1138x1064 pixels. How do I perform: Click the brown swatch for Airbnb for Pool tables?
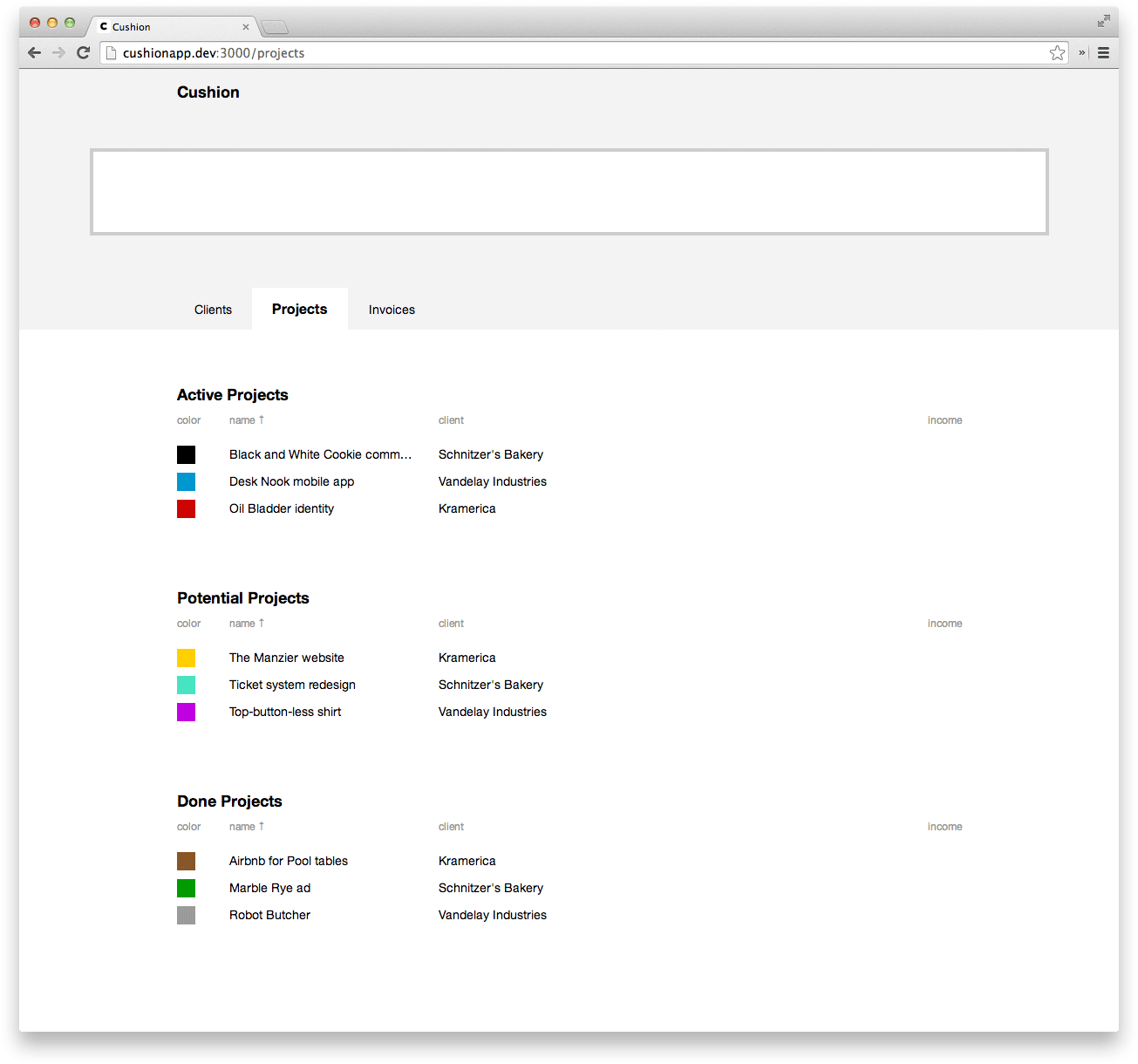pos(187,861)
